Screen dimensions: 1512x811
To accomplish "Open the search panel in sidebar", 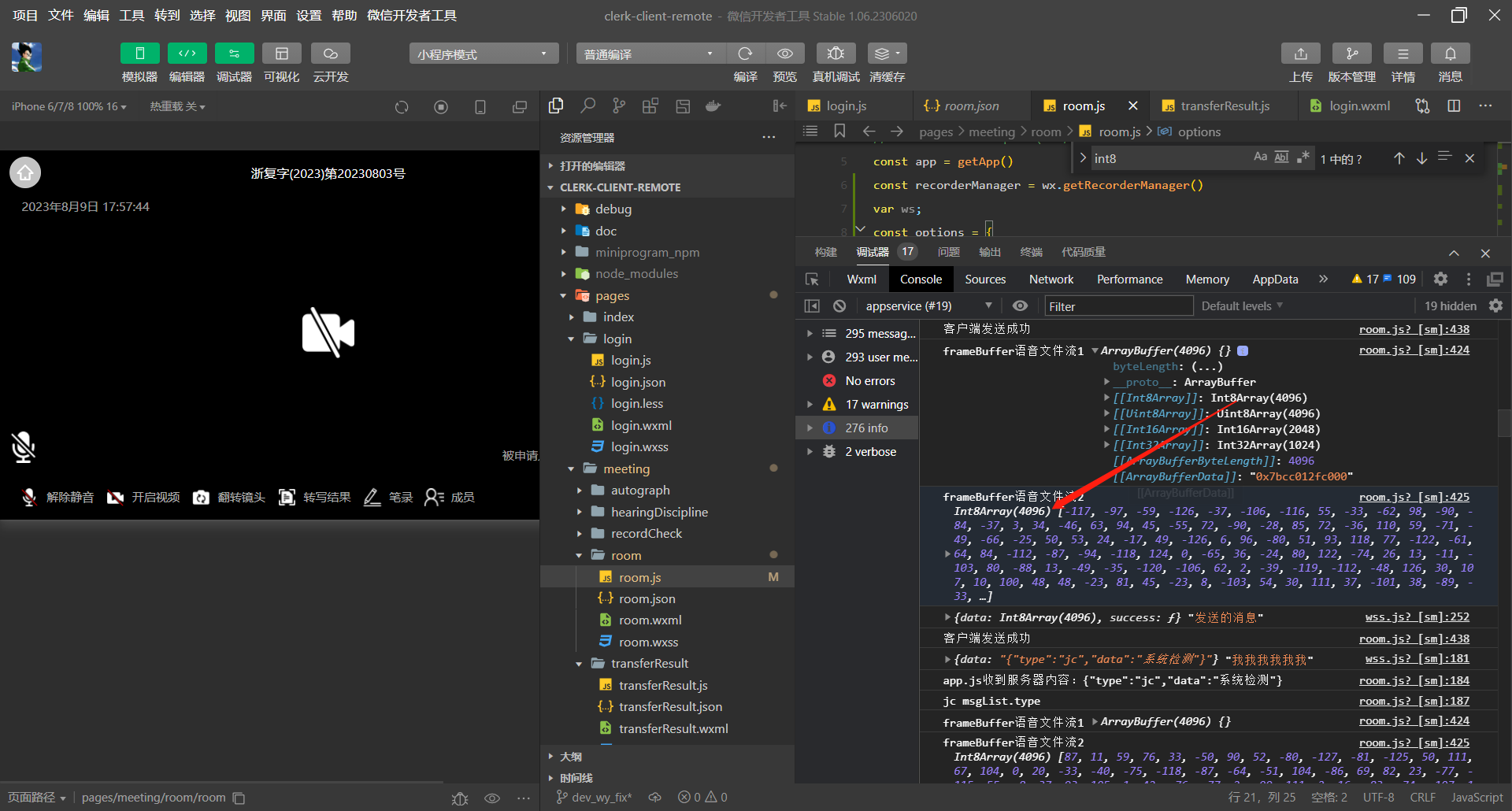I will [x=587, y=106].
